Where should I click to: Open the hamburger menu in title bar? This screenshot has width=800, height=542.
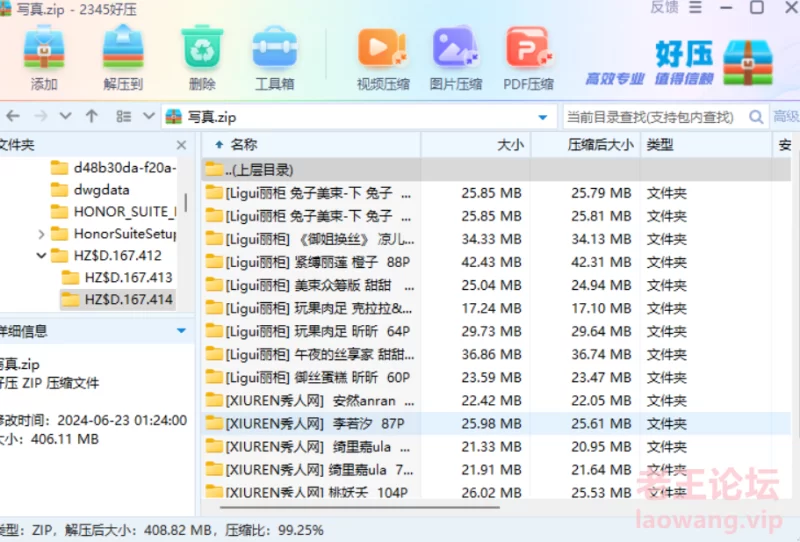[x=695, y=8]
